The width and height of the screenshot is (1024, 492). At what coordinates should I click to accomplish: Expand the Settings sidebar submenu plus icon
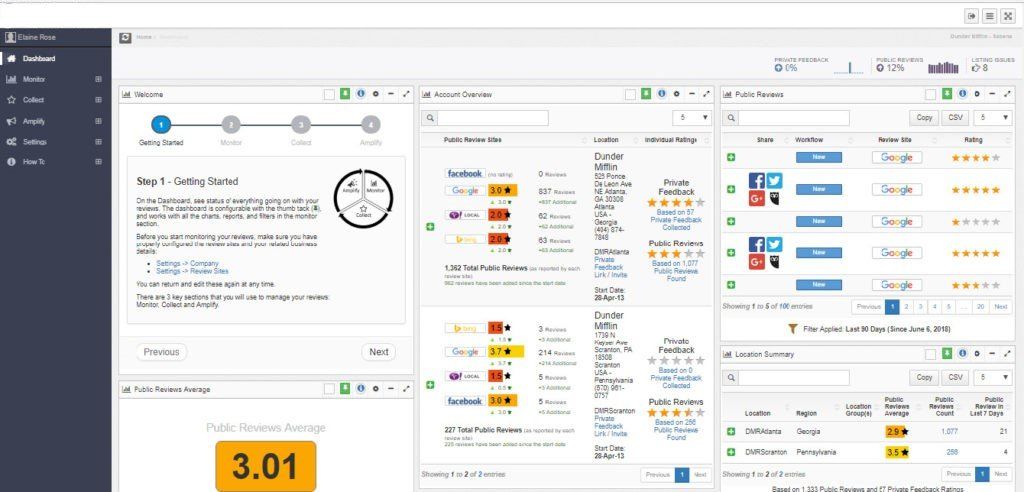click(99, 141)
